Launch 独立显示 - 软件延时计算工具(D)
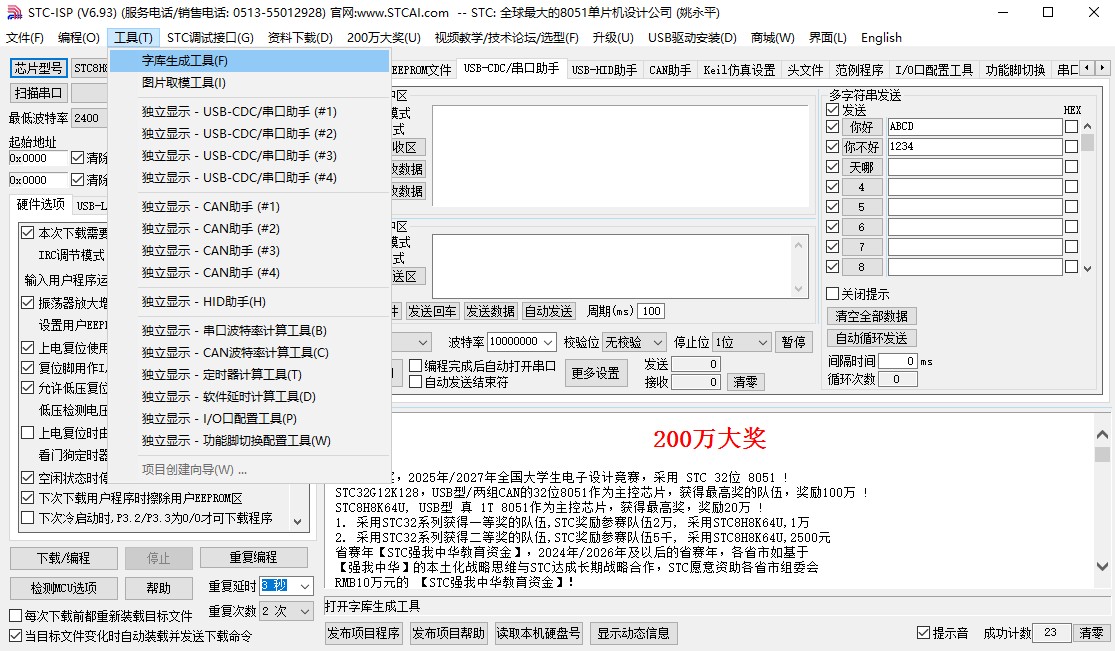The height and width of the screenshot is (651, 1115). [x=250, y=397]
